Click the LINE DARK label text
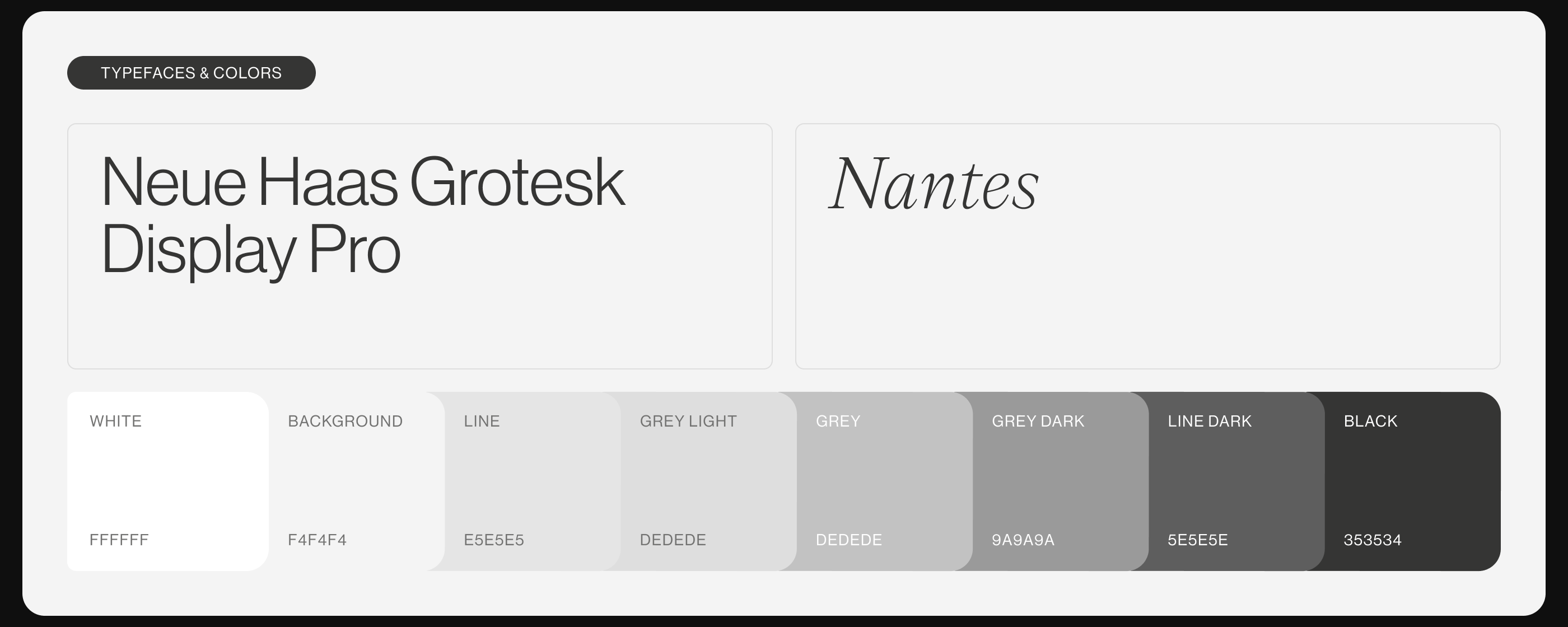 click(x=1210, y=421)
